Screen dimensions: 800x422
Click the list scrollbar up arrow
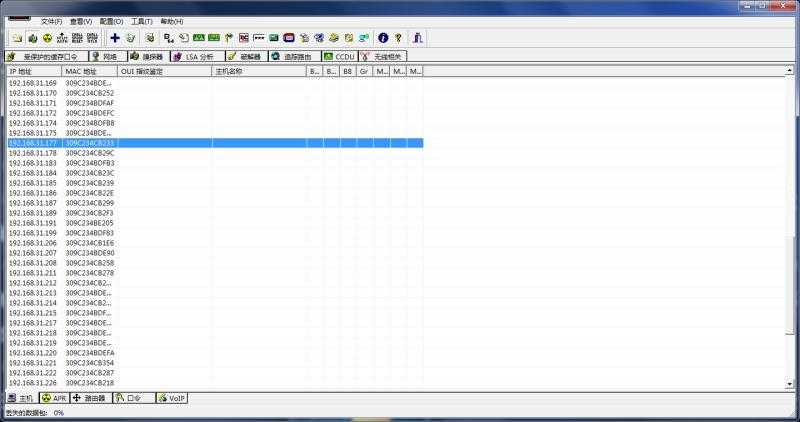tap(790, 71)
